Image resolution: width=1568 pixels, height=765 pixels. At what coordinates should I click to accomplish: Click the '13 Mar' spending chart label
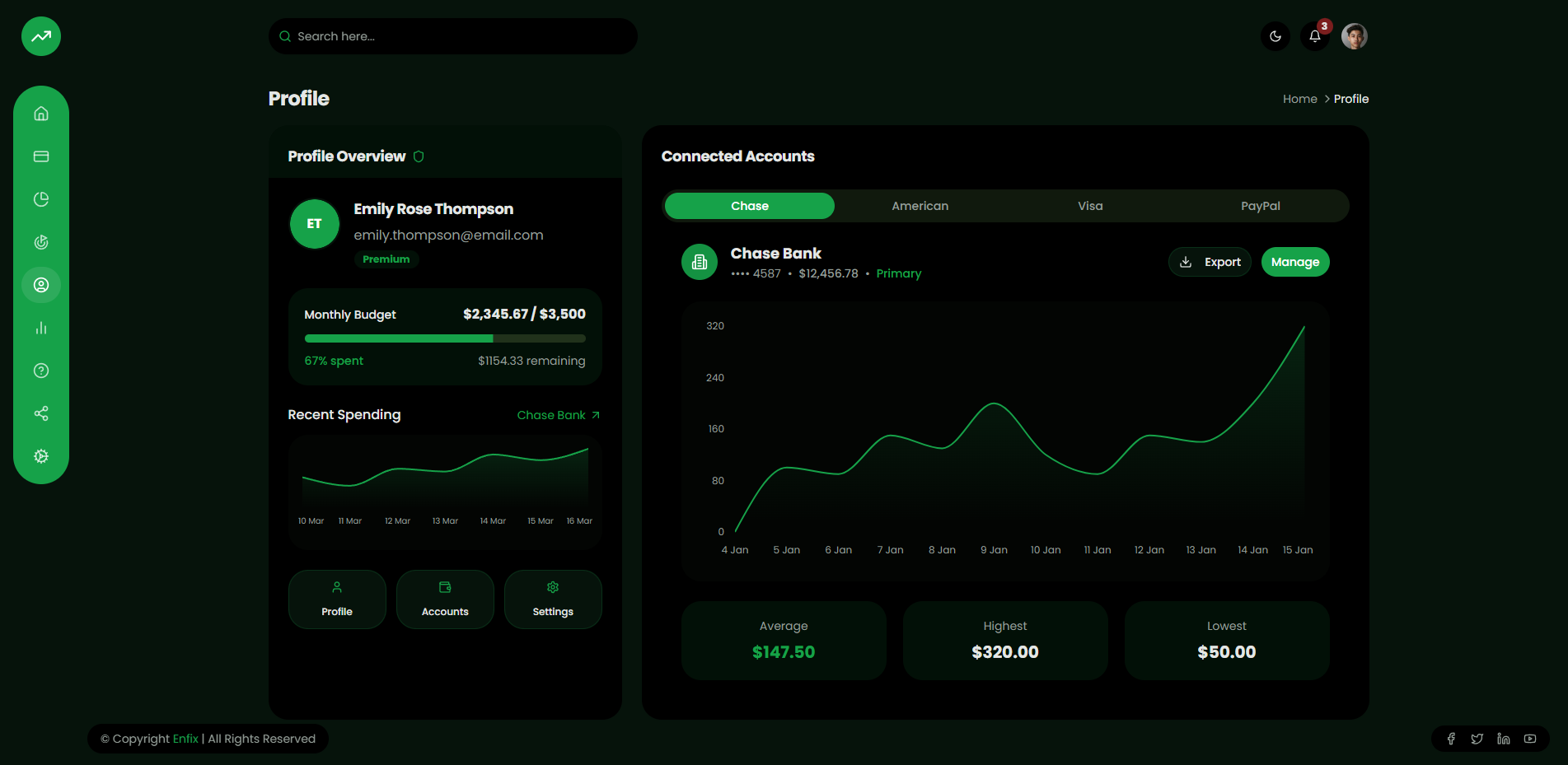[x=445, y=521]
